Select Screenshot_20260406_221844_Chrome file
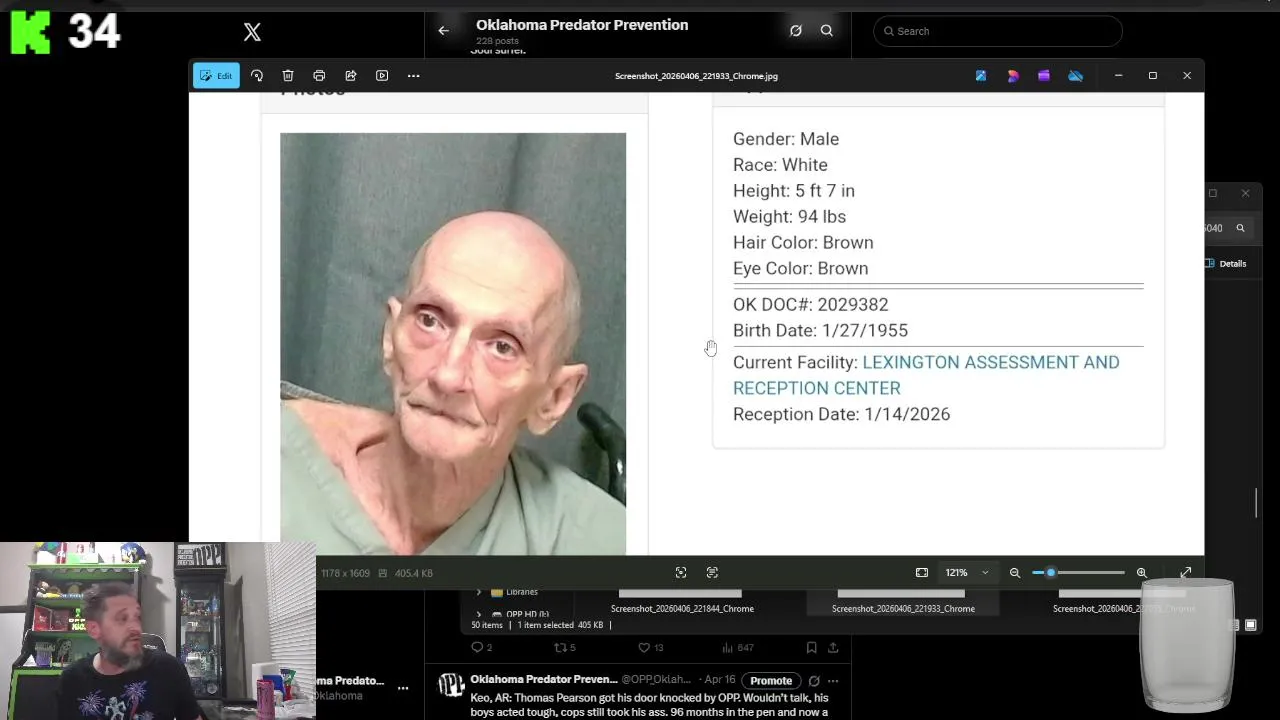 coord(682,608)
